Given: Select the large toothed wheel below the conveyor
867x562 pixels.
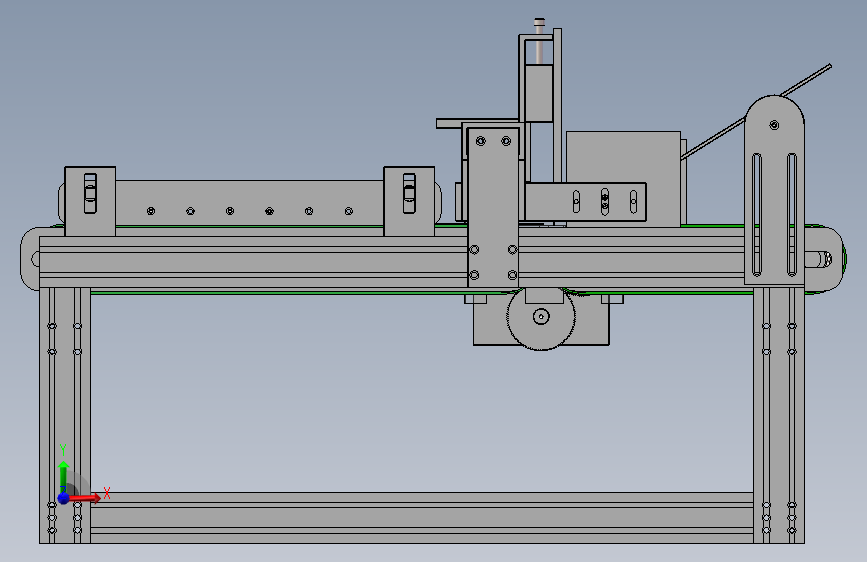Looking at the screenshot, I should click(541, 318).
